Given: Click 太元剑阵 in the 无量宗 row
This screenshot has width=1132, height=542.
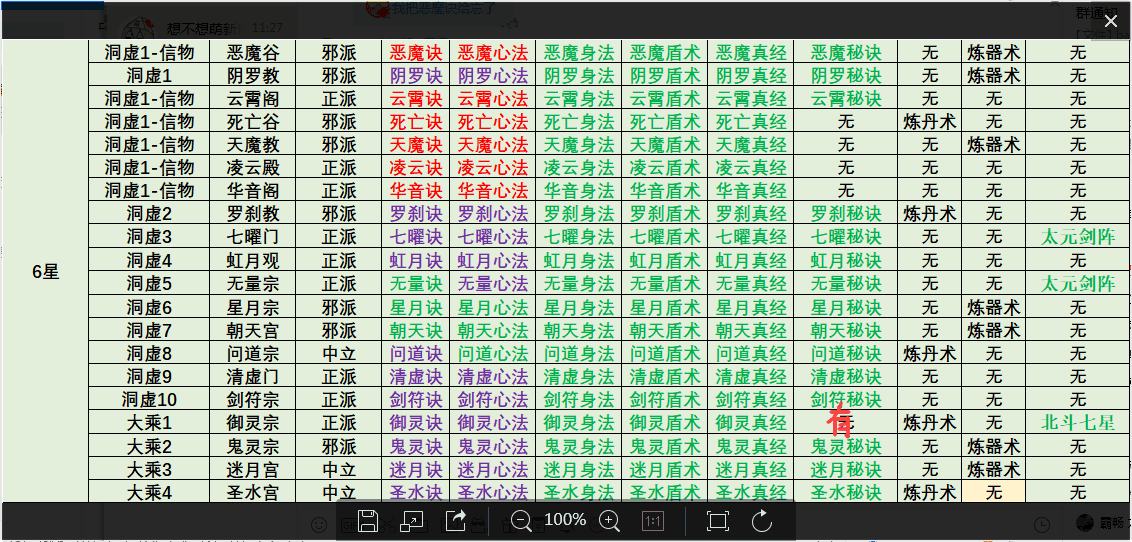Looking at the screenshot, I should 1078,283.
